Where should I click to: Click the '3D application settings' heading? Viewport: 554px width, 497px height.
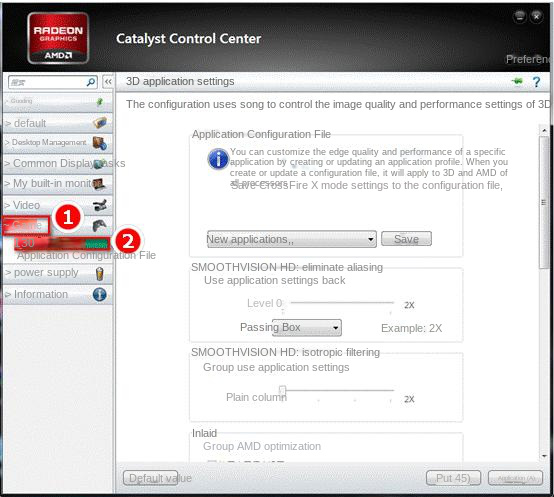point(180,81)
